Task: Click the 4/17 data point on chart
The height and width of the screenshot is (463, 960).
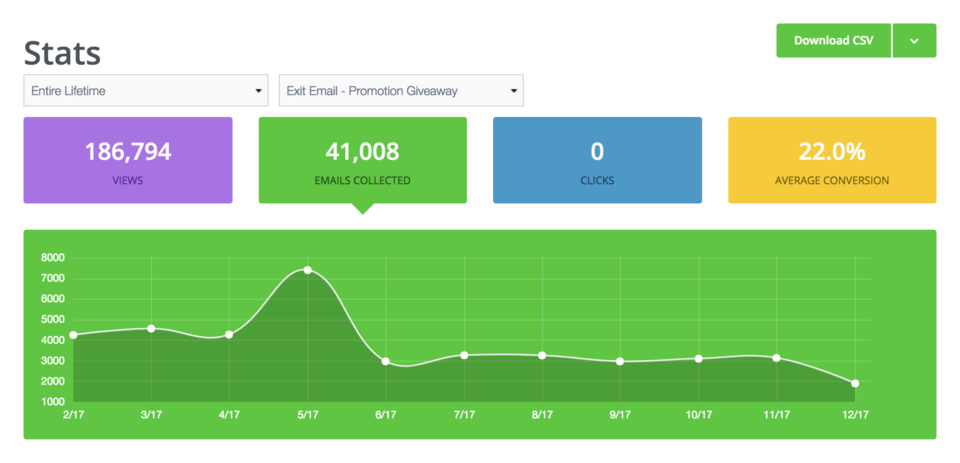Action: pyautogui.click(x=229, y=334)
